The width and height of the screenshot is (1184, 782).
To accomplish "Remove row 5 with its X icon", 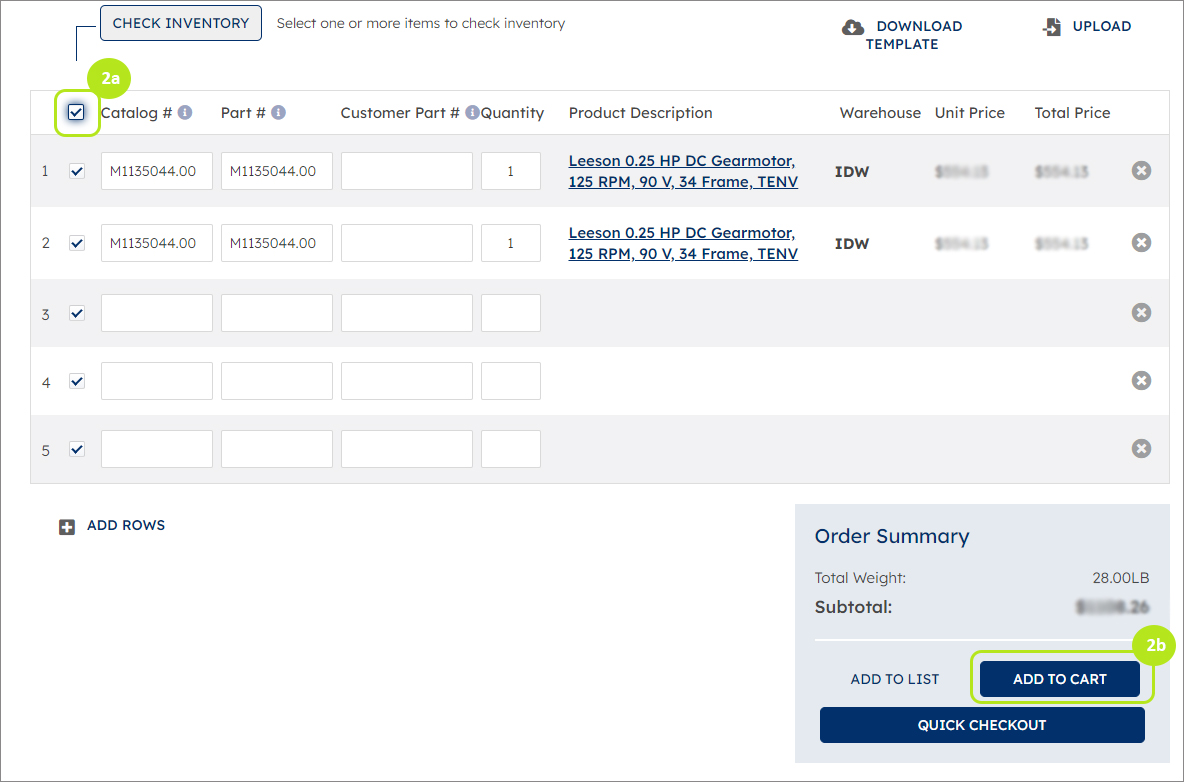I will (1141, 448).
